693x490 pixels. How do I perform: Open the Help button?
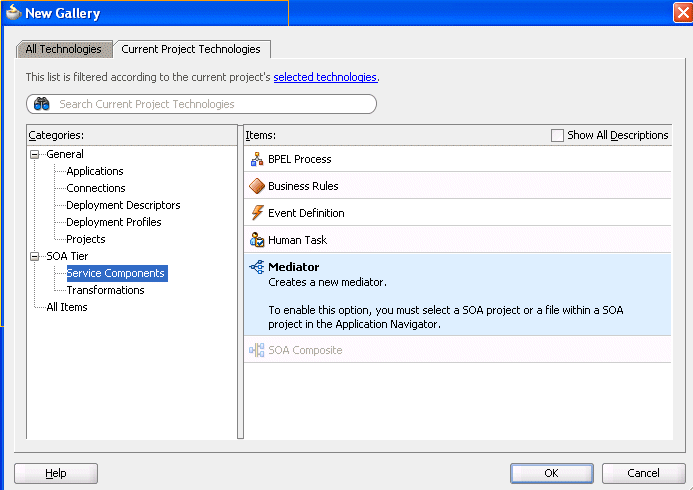56,473
